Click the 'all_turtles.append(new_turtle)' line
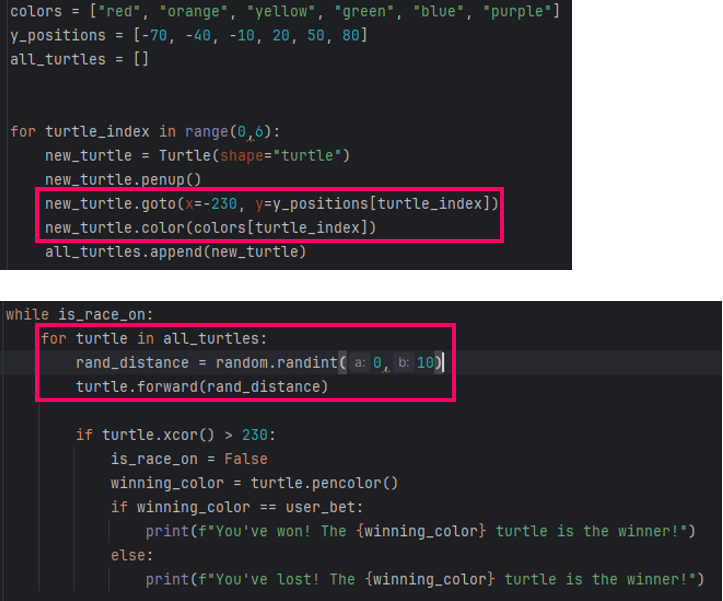Image resolution: width=723 pixels, height=601 pixels. (x=176, y=251)
